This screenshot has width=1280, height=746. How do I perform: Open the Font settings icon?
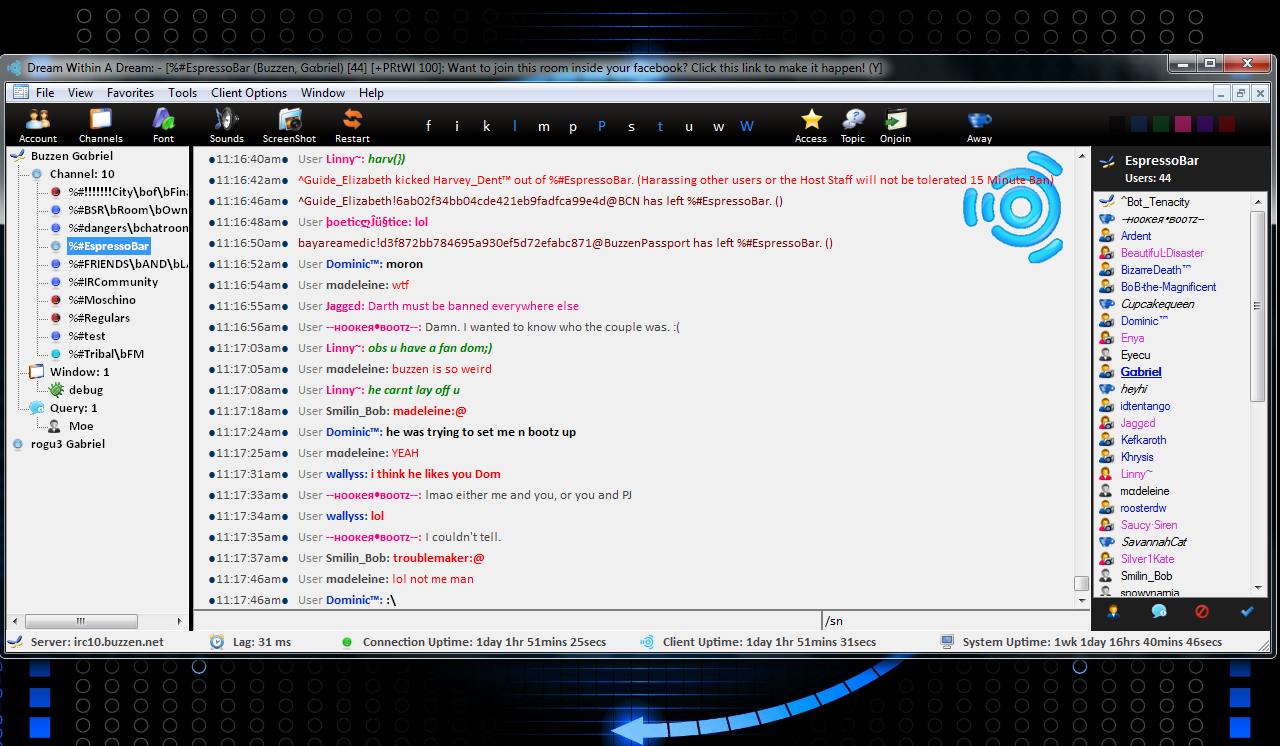[163, 125]
